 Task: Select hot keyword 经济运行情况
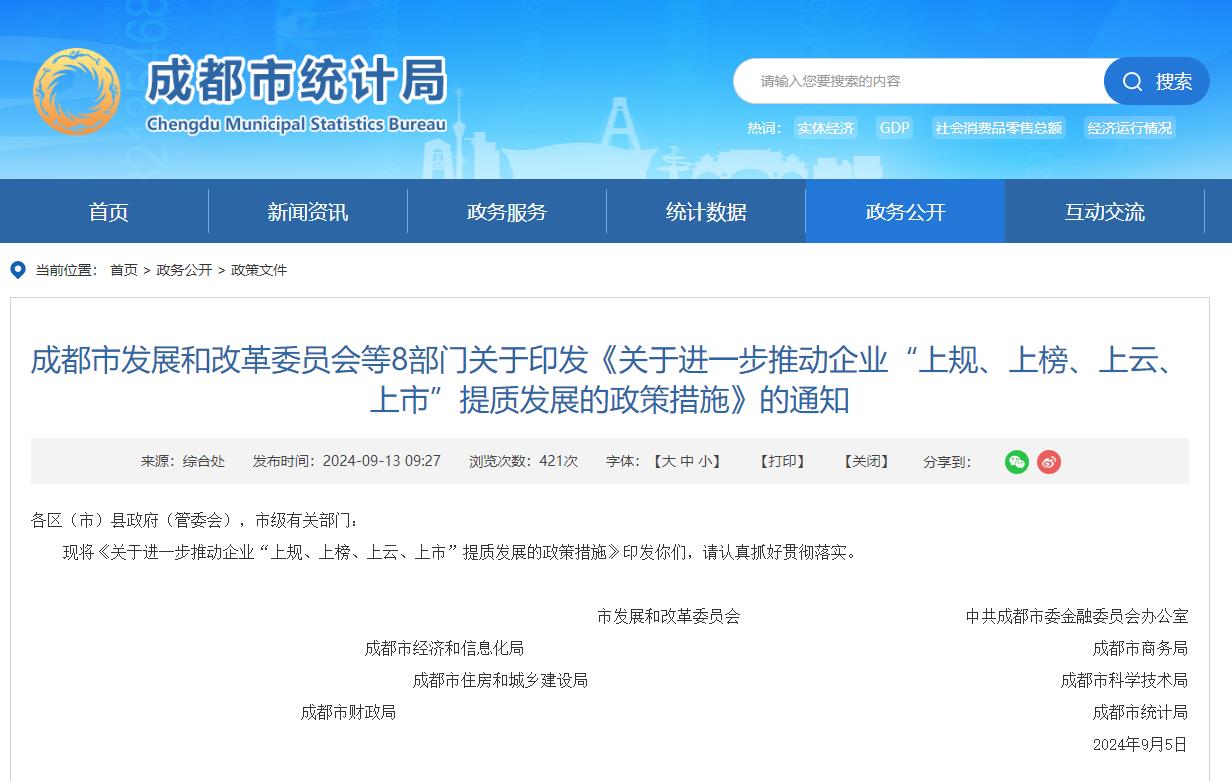click(1130, 128)
